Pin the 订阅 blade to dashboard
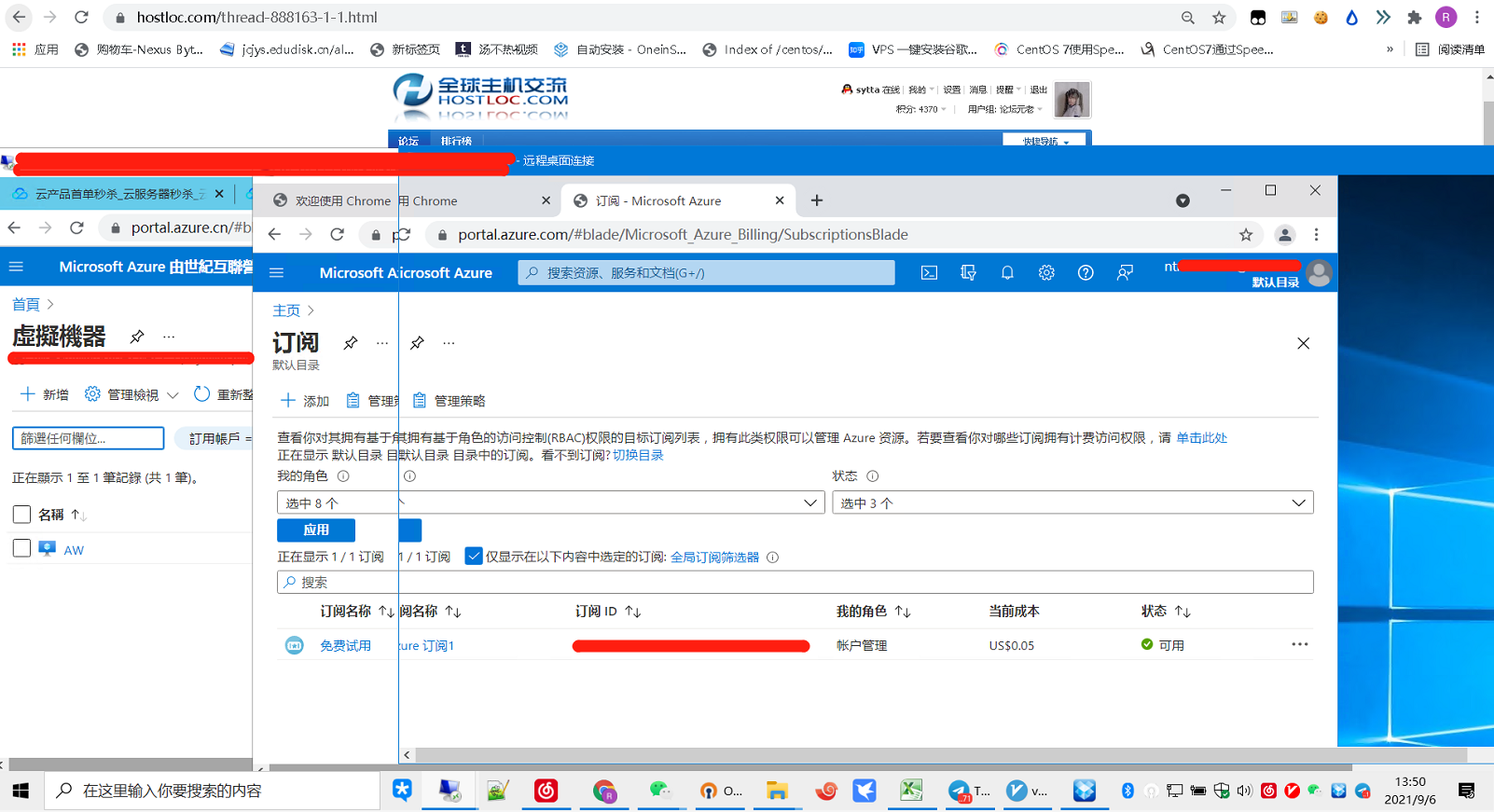Screen dimensions: 1494x812 point(351,343)
